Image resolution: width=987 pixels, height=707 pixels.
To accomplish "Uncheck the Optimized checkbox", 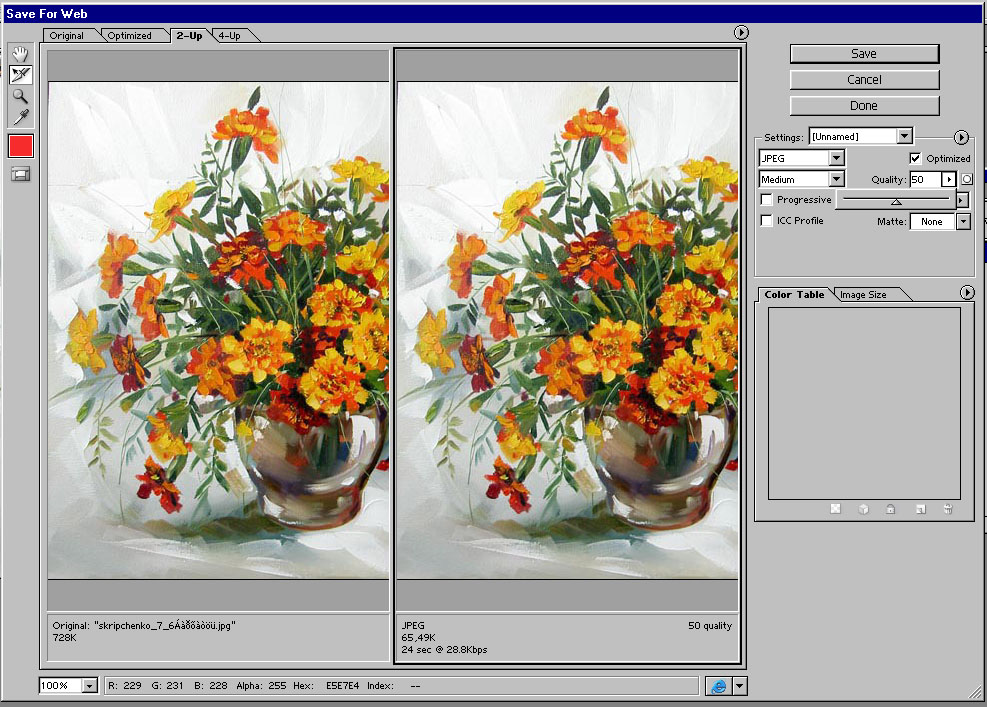I will click(x=915, y=158).
